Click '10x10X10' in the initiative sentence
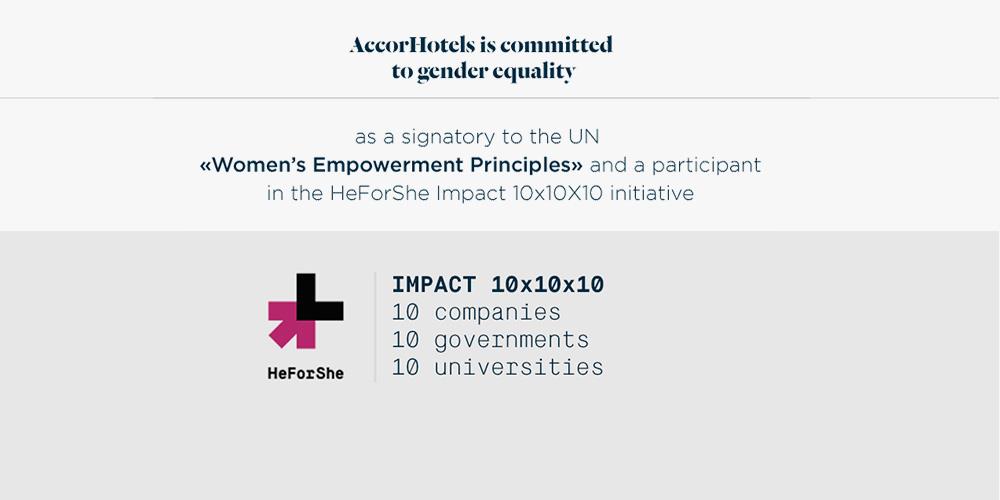The width and height of the screenshot is (1000, 500). (557, 193)
